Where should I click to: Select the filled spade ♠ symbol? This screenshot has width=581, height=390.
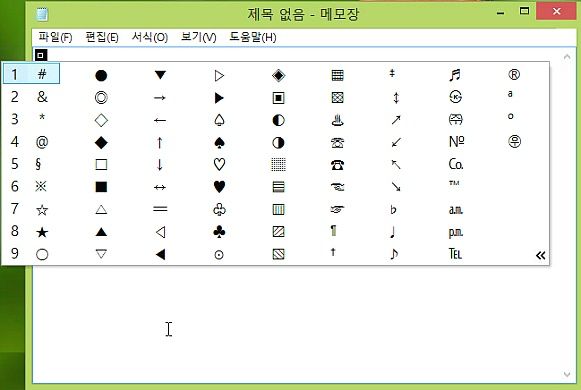pos(219,143)
